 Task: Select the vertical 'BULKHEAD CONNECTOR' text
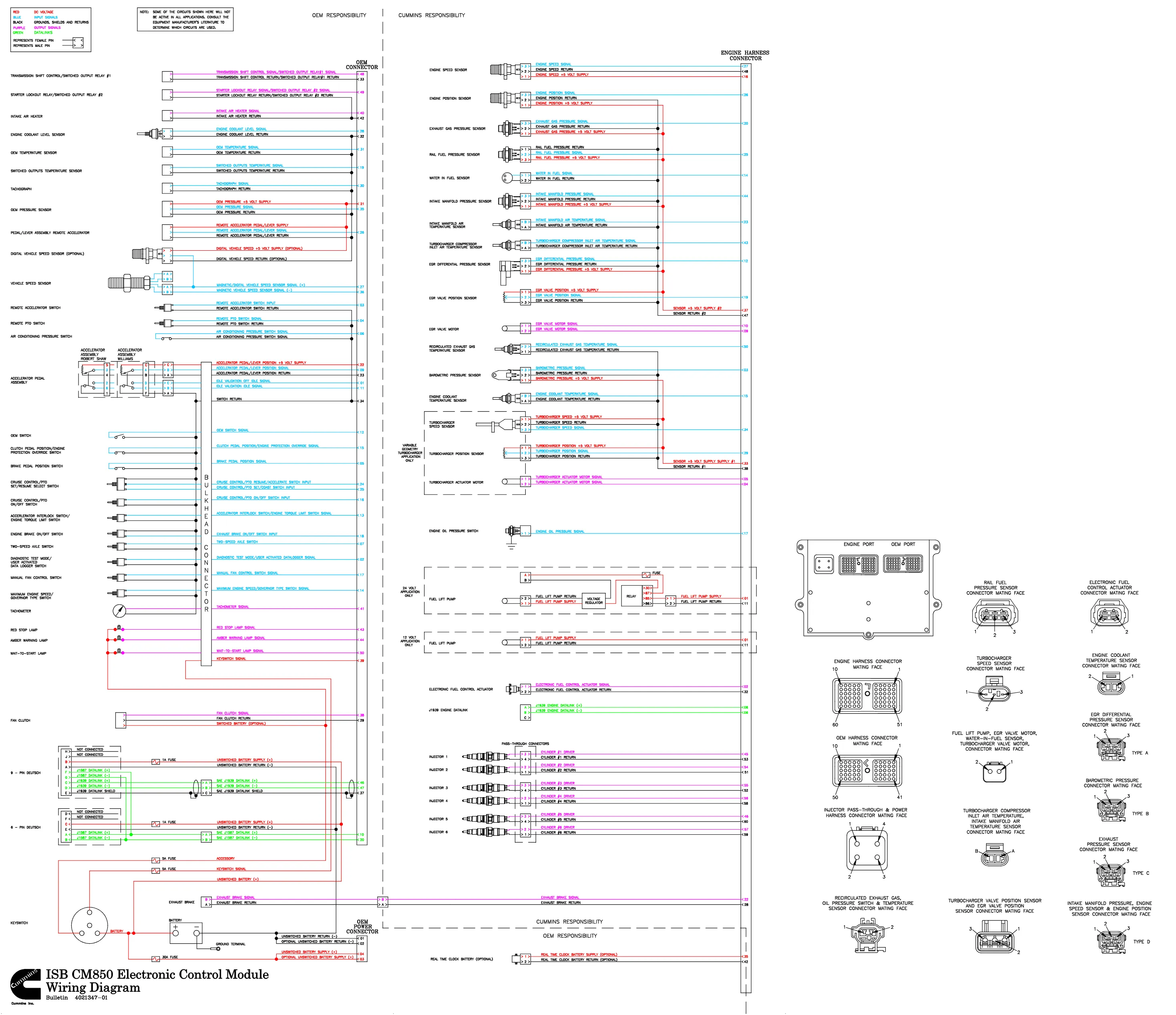point(206,543)
